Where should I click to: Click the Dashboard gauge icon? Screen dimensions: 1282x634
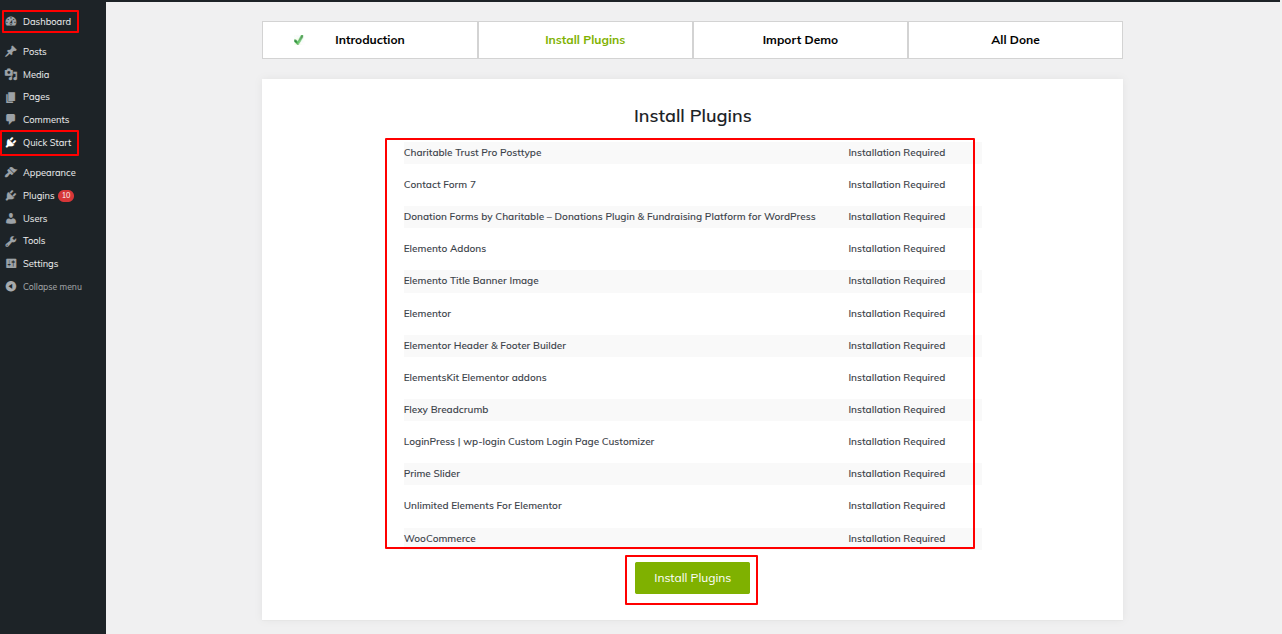(11, 21)
